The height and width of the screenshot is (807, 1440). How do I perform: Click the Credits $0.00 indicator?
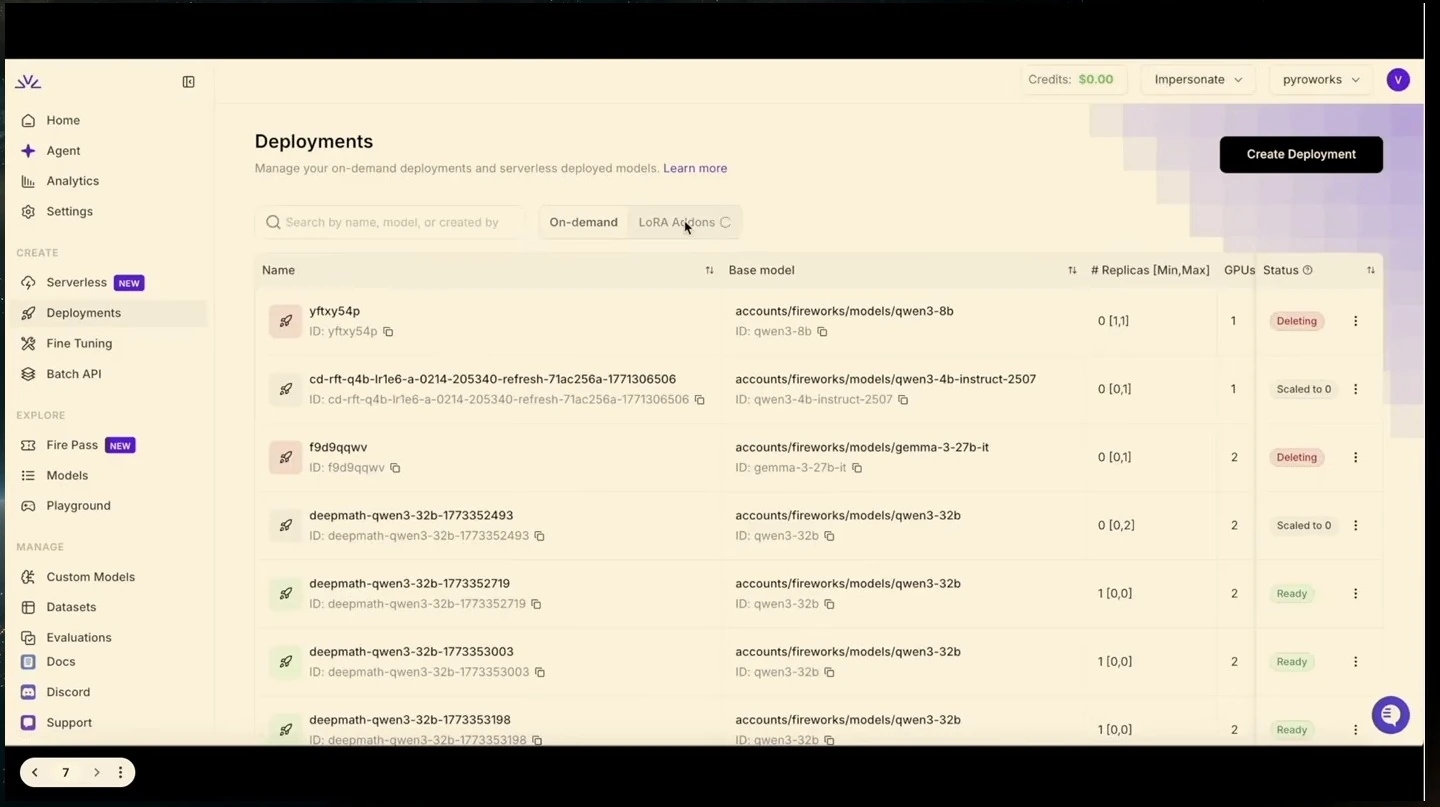pyautogui.click(x=1074, y=80)
